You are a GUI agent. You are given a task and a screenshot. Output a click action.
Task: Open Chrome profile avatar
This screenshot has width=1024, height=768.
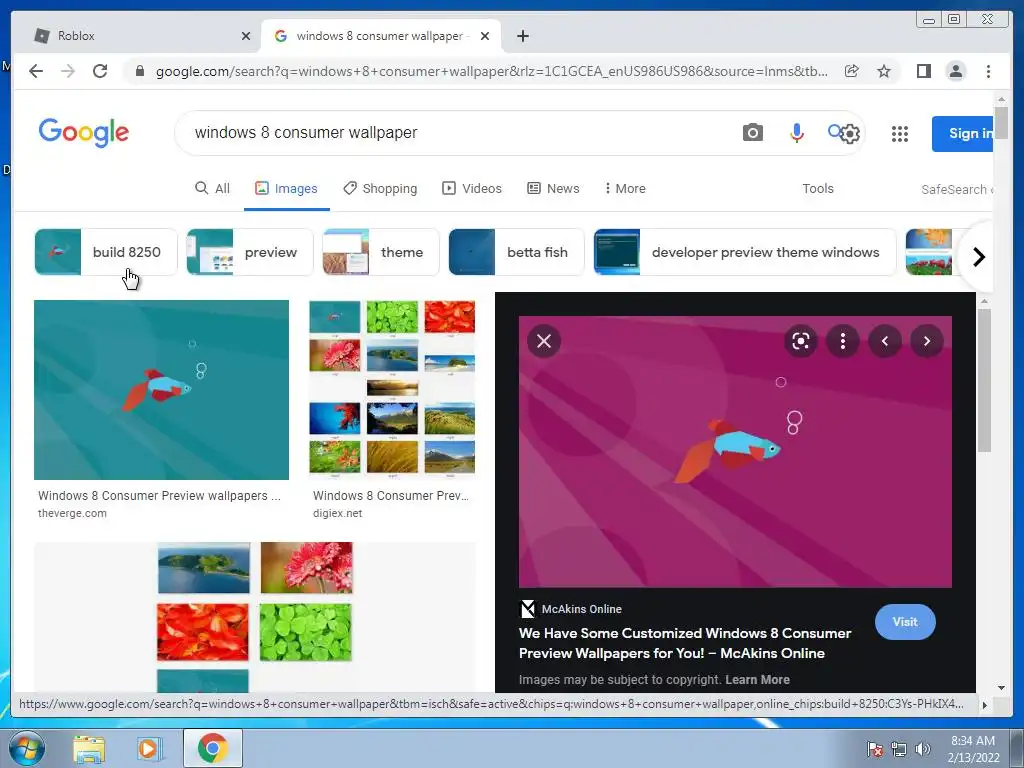tap(955, 71)
